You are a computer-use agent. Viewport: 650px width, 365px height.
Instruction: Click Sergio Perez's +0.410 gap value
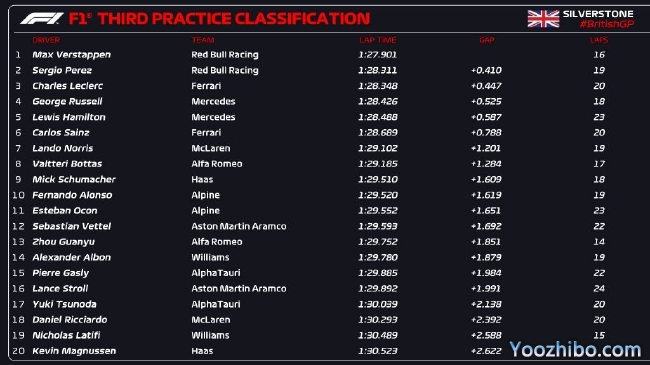[x=486, y=71]
